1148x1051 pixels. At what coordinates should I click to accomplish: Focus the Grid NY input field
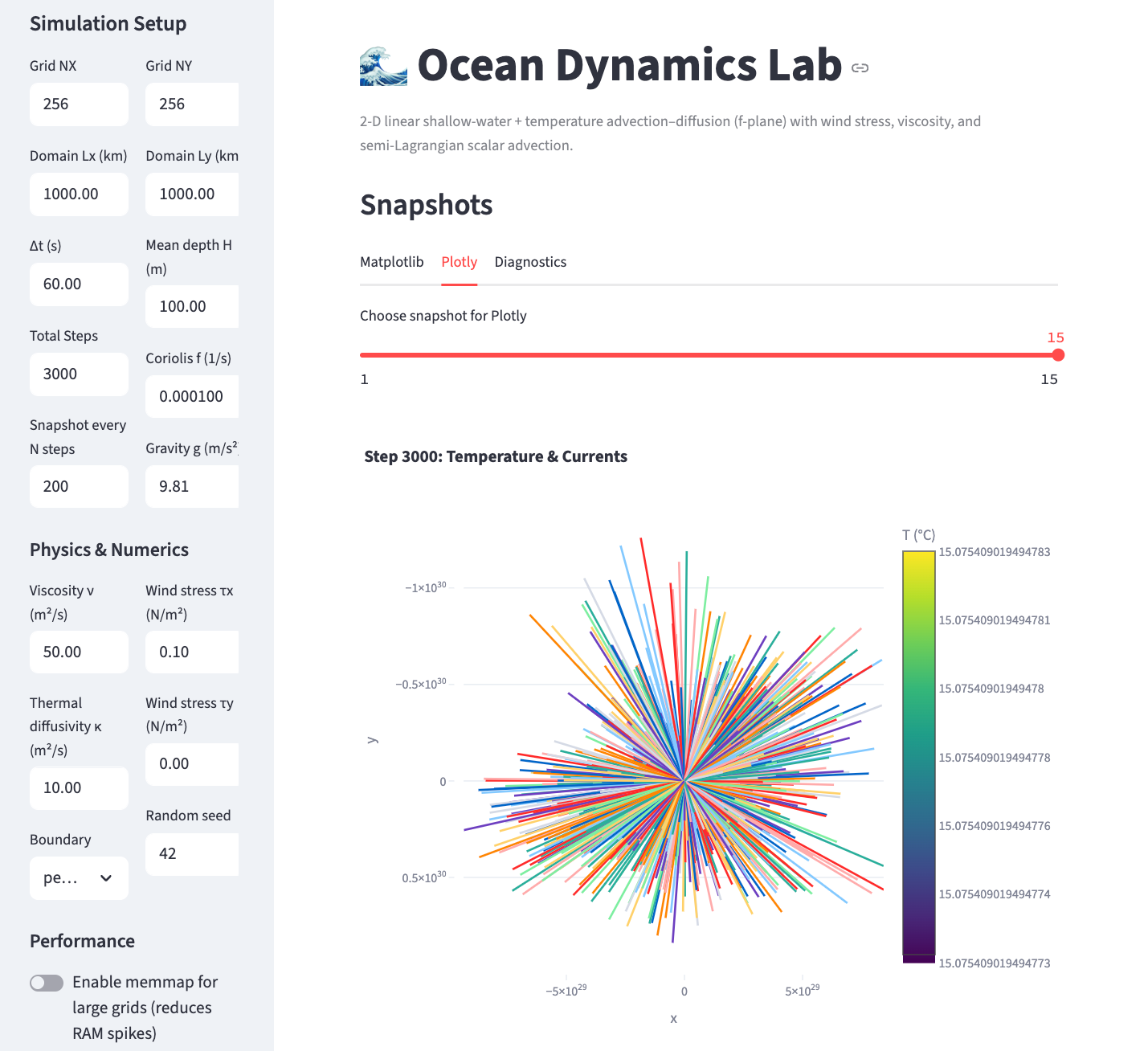coord(191,104)
